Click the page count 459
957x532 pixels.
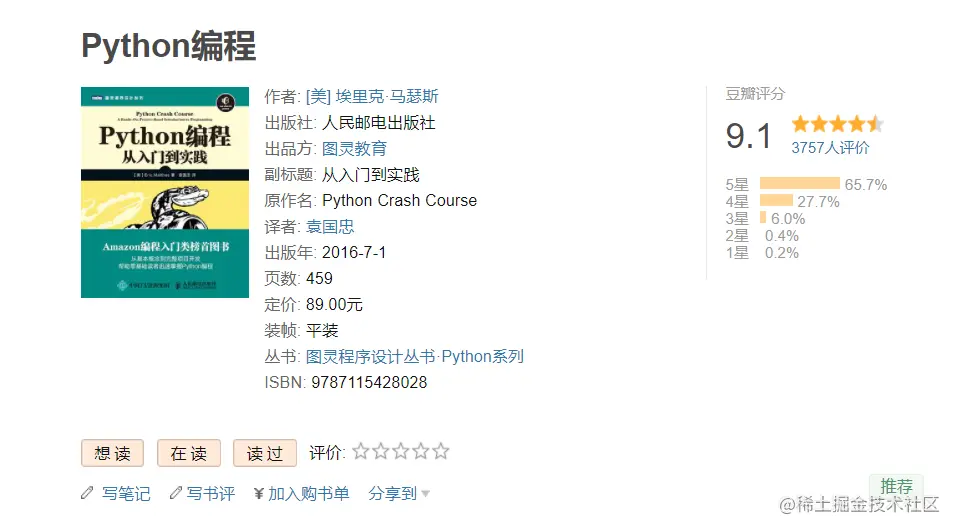[319, 279]
